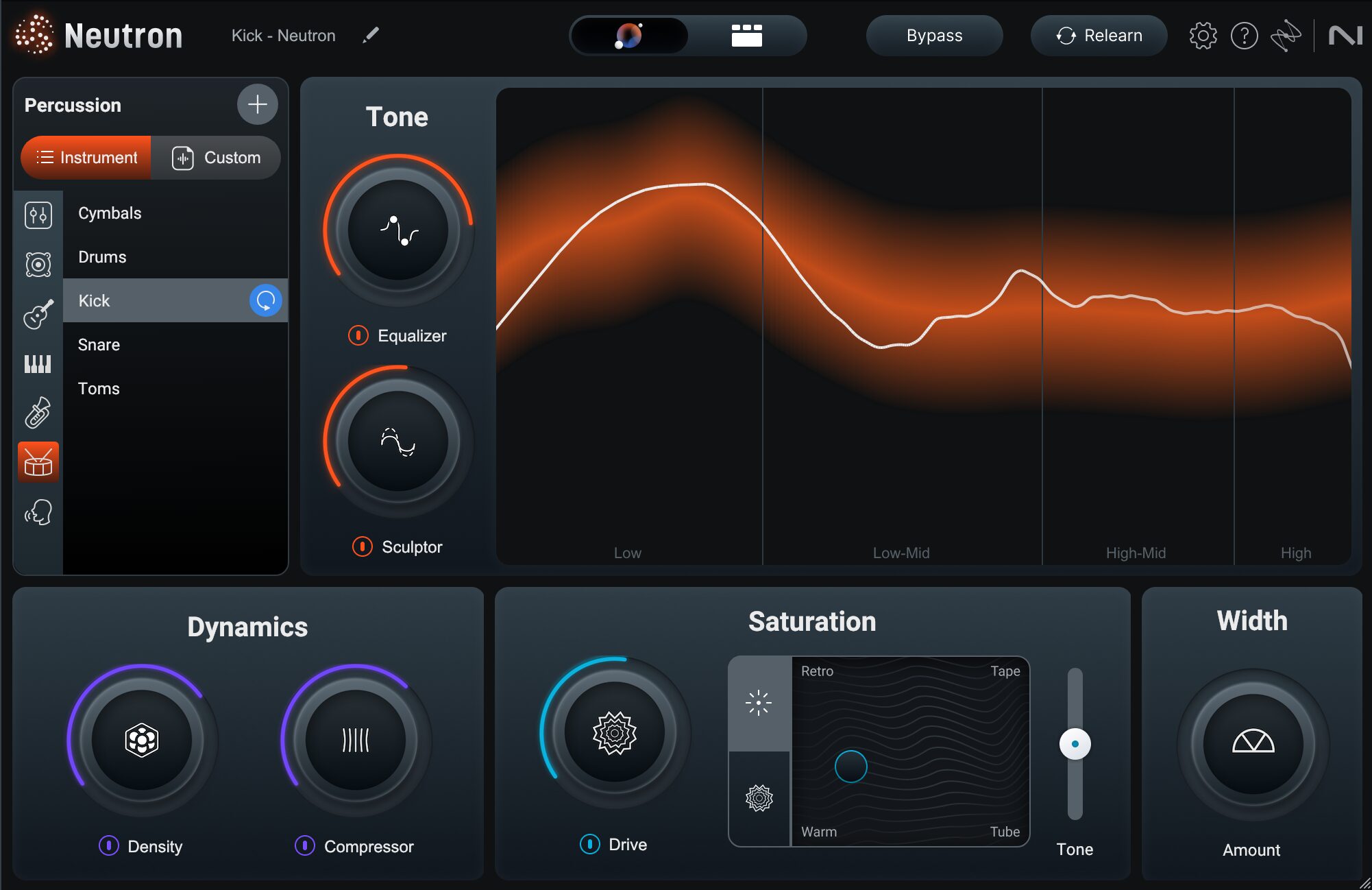Image resolution: width=1372 pixels, height=890 pixels.
Task: Toggle the Compressor power button
Action: pyautogui.click(x=305, y=845)
